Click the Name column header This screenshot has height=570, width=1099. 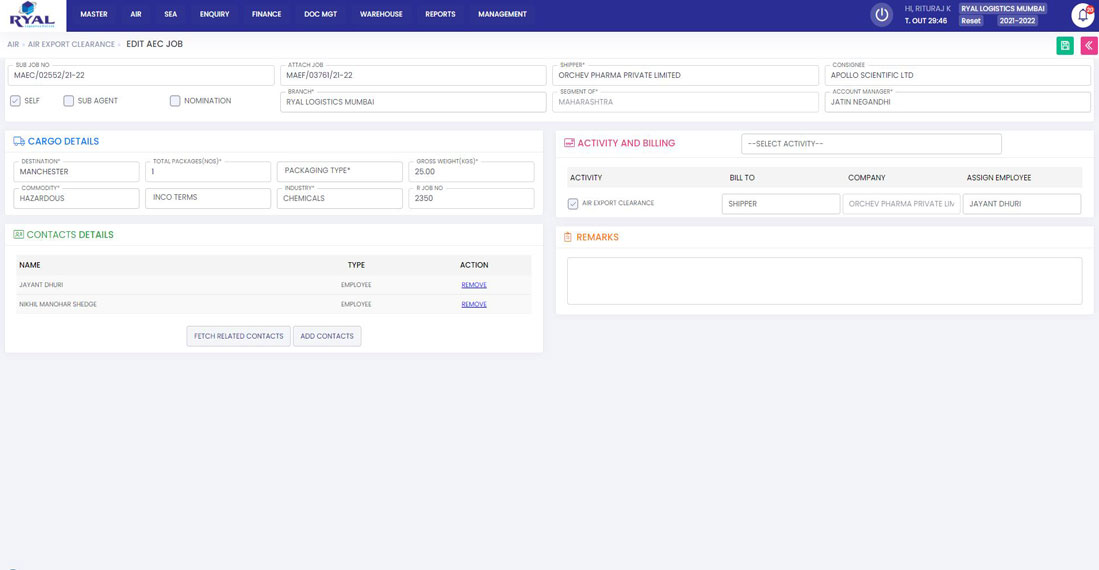tap(29, 265)
